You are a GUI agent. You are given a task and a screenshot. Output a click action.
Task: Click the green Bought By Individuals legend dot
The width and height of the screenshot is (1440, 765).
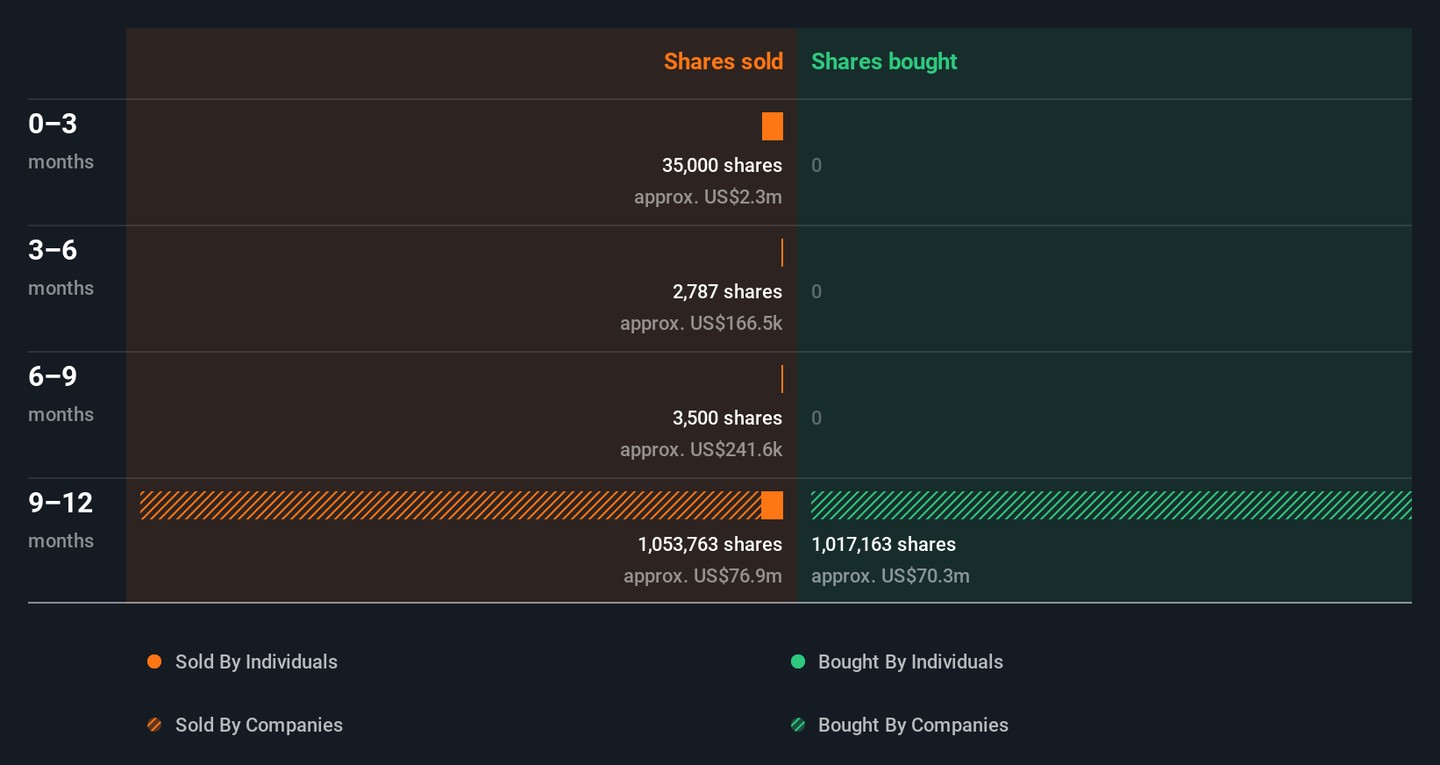[798, 662]
